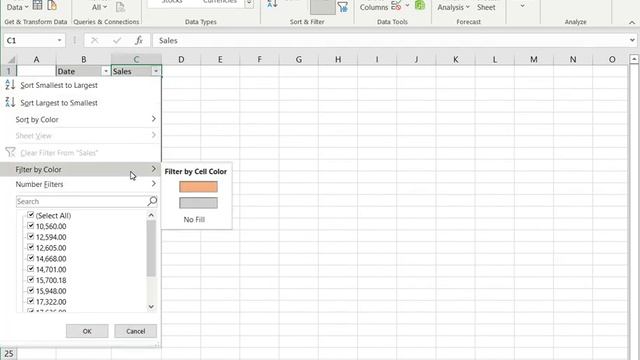This screenshot has height=360, width=640.
Task: Expand the formula bar with its arrow
Action: click(x=632, y=40)
